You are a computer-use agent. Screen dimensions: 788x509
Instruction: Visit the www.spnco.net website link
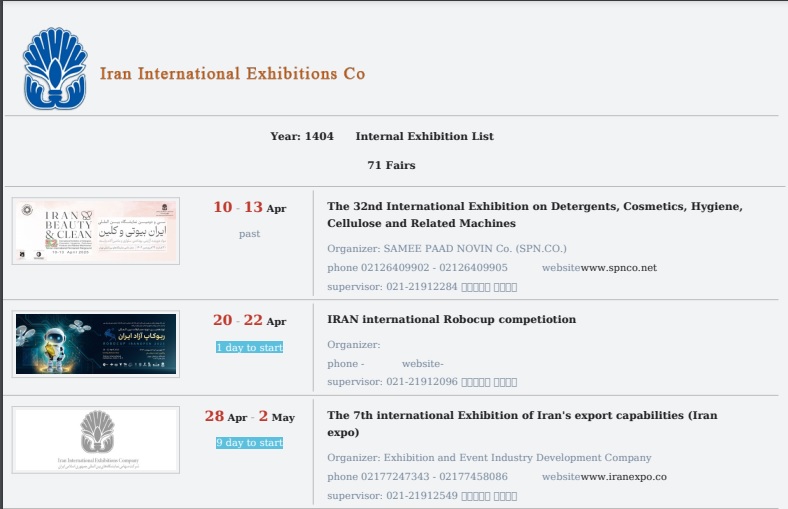[618, 268]
